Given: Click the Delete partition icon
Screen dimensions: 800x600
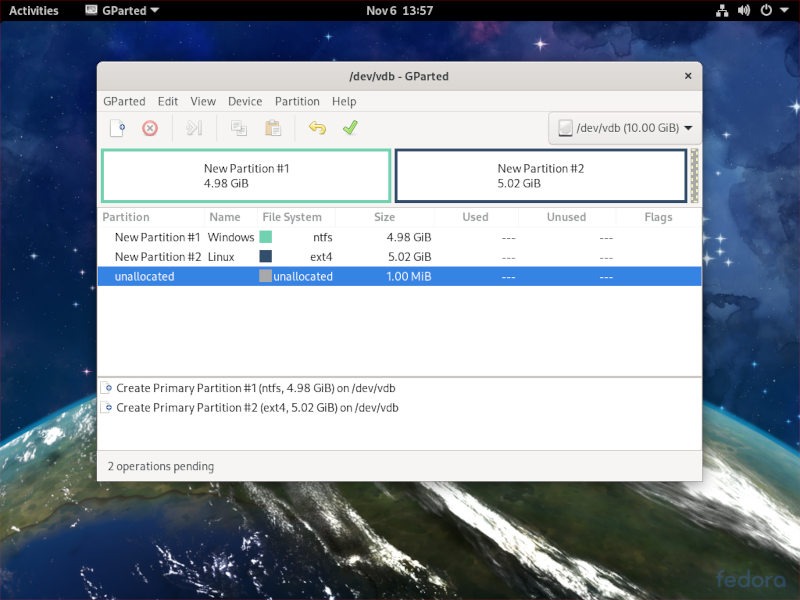Looking at the screenshot, I should click(151, 128).
